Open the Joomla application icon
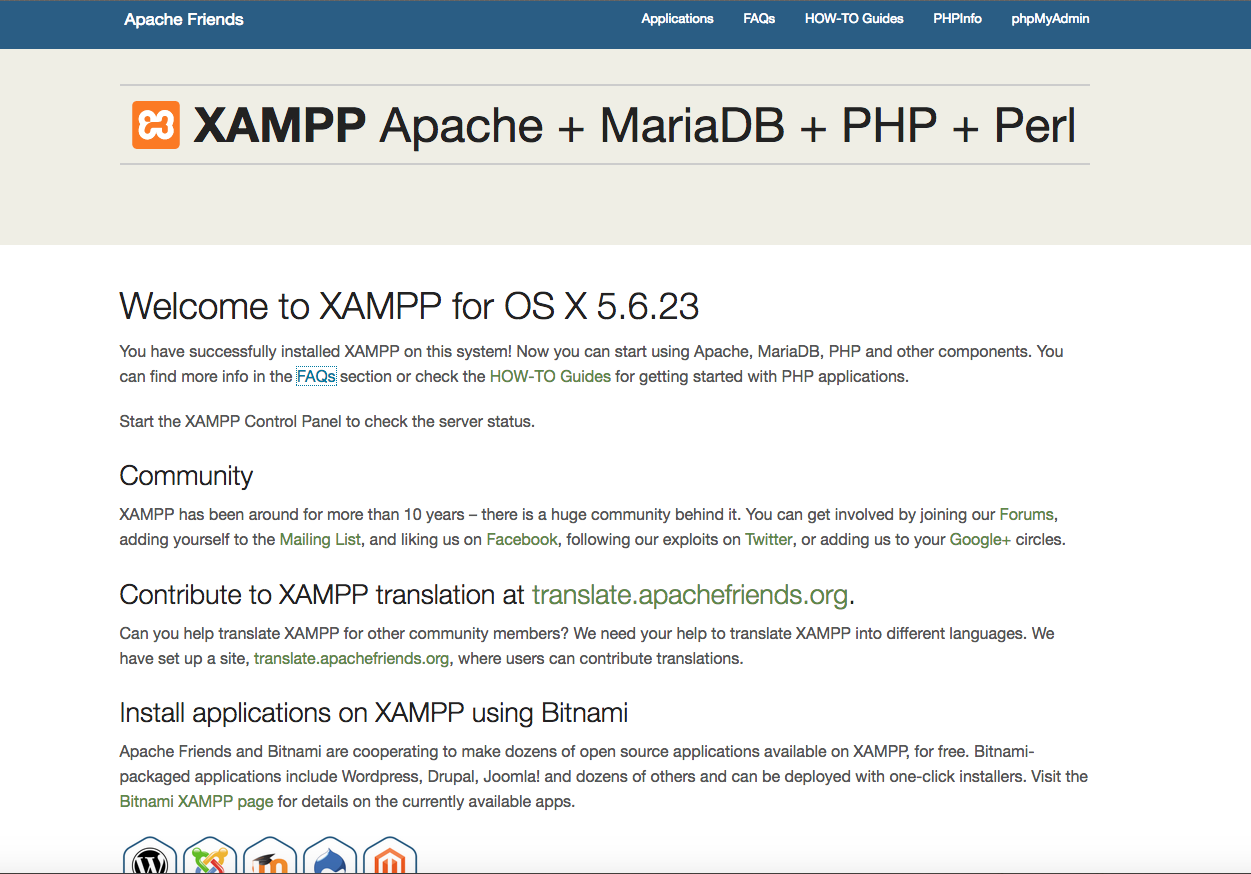Viewport: 1251px width, 874px height. click(x=210, y=856)
